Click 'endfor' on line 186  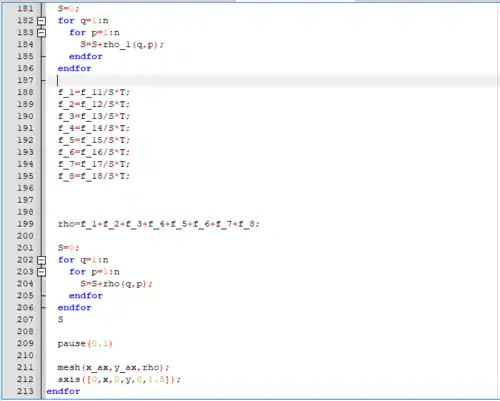(74, 69)
